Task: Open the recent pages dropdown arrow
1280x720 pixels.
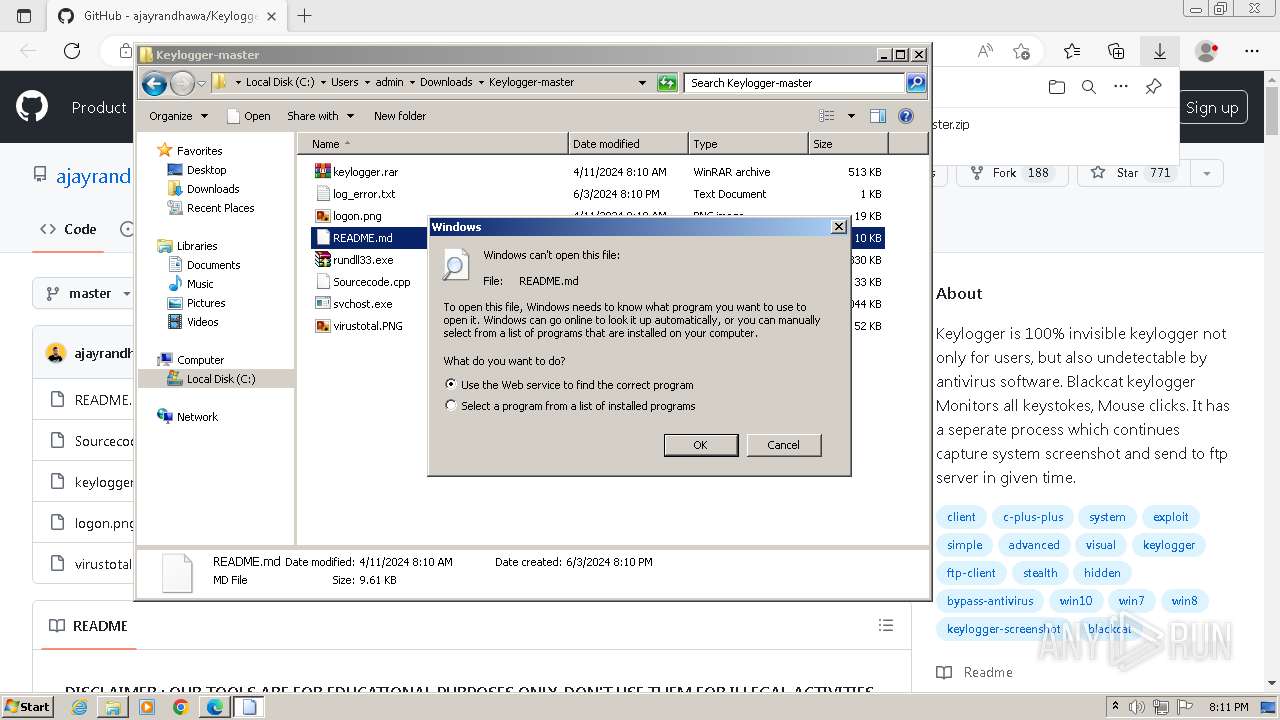Action: 202,83
